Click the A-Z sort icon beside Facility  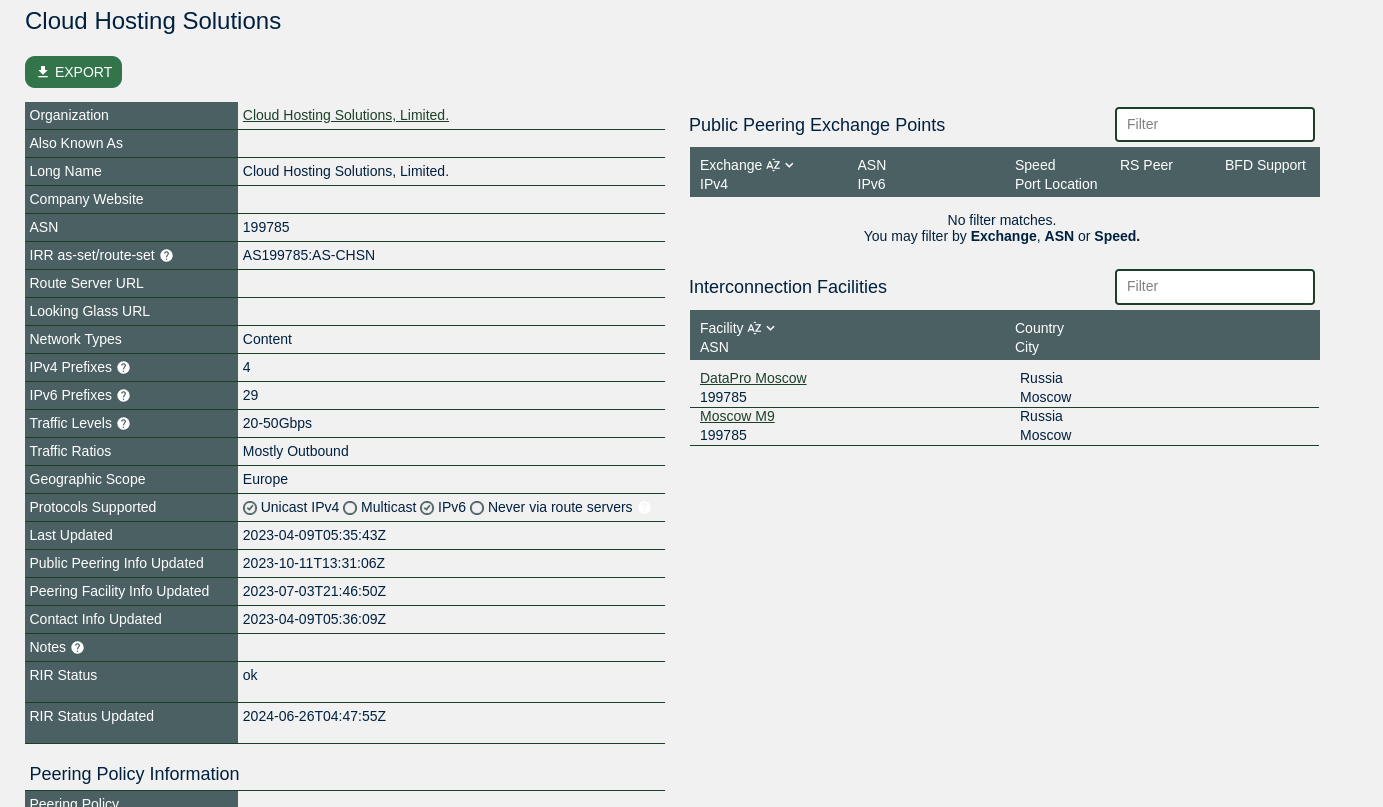coord(754,329)
